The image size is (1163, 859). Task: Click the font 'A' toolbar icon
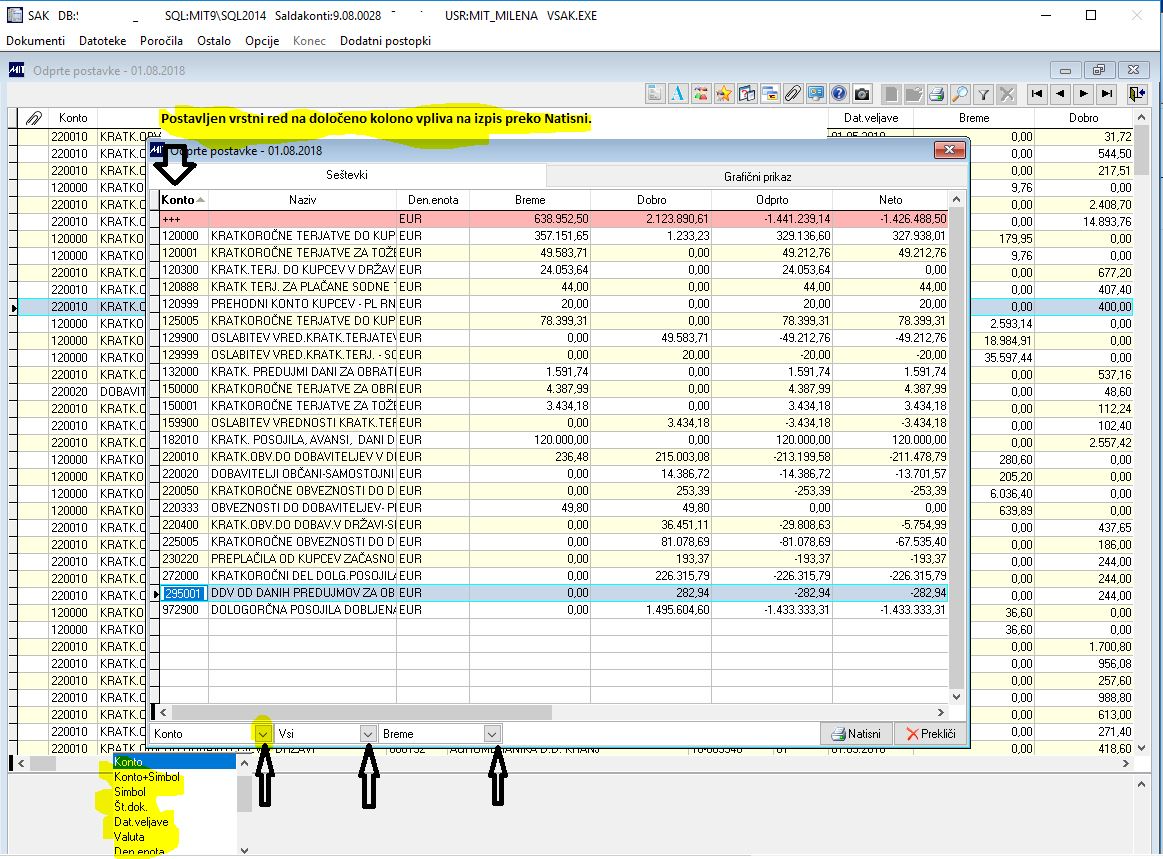coord(677,93)
